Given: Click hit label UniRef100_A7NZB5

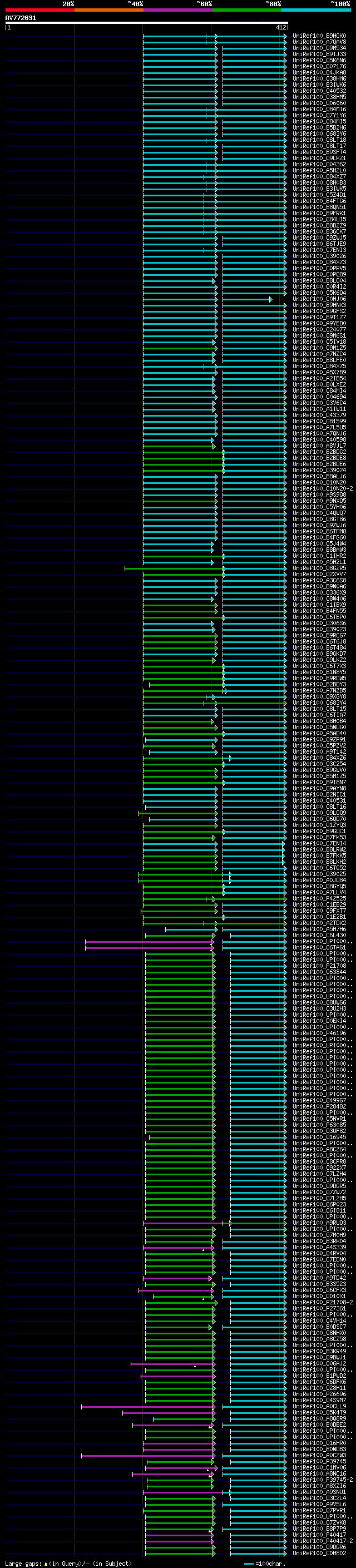Looking at the screenshot, I should click(x=319, y=691).
